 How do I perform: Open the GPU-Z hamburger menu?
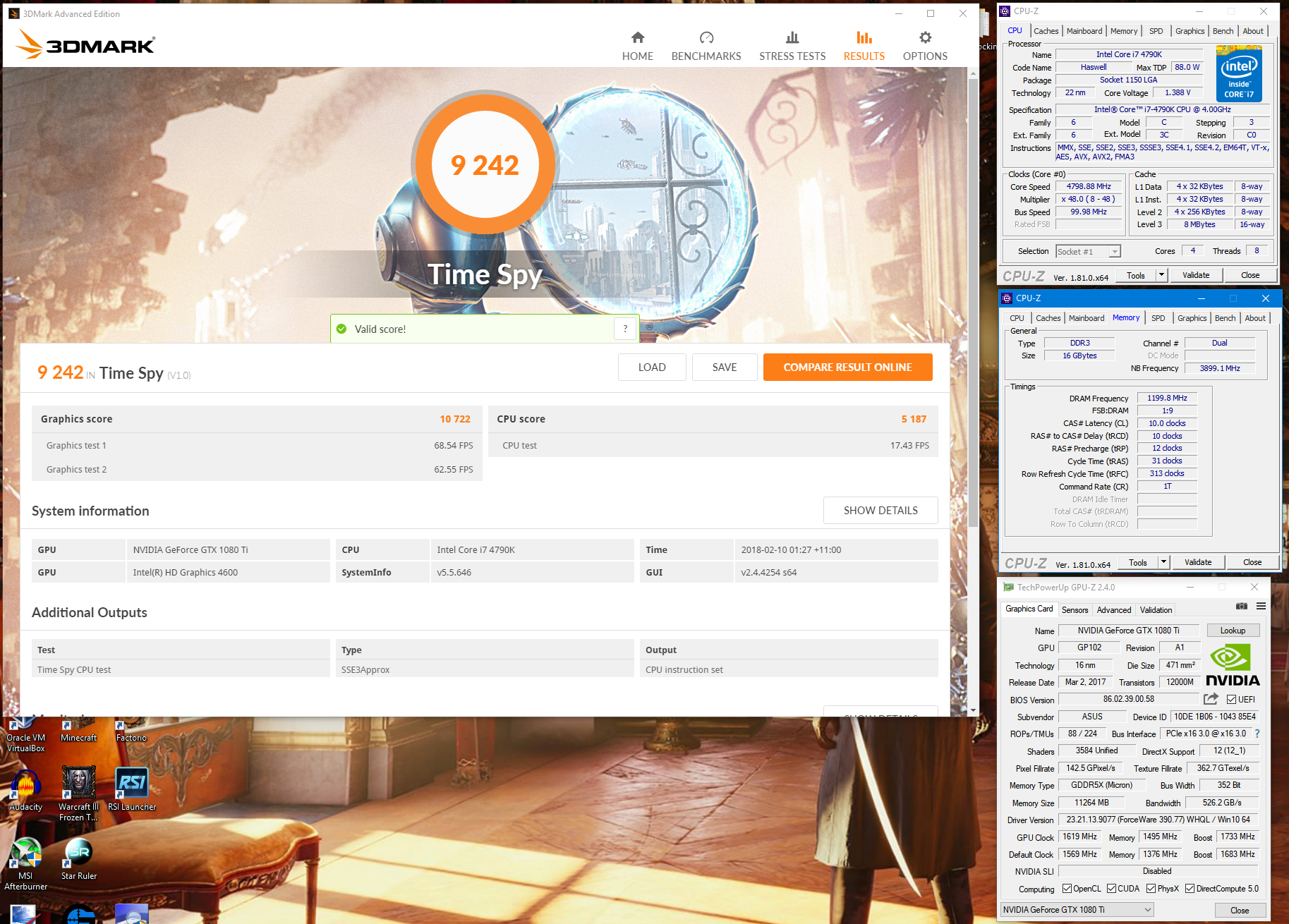(x=1261, y=606)
